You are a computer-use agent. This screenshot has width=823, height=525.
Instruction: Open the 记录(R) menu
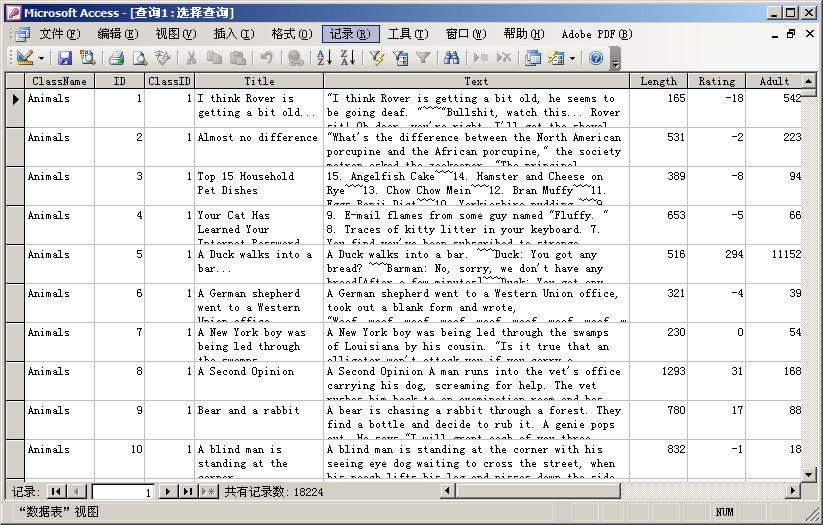pyautogui.click(x=350, y=34)
